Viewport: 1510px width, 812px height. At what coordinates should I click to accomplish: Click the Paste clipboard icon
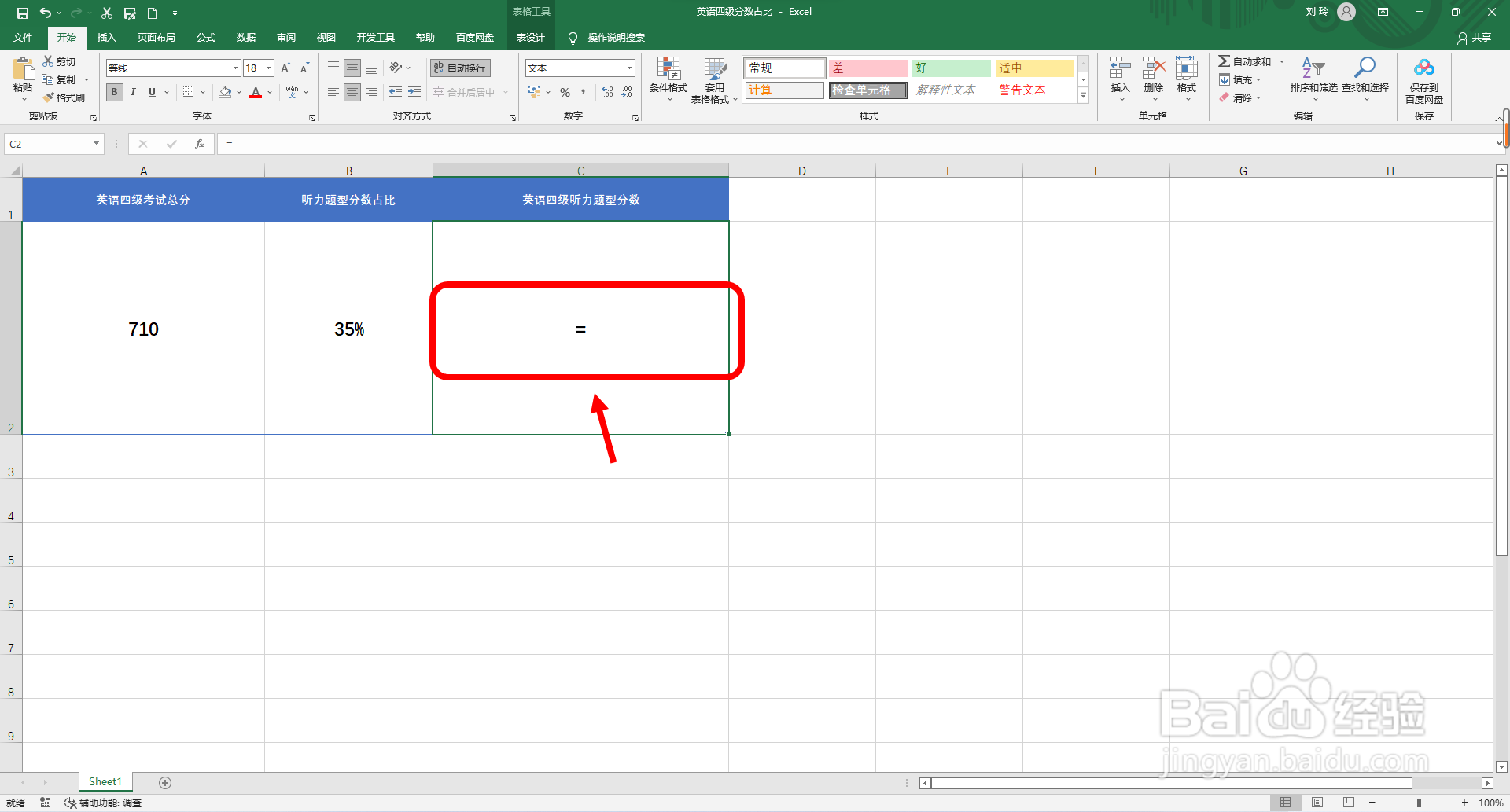(23, 69)
